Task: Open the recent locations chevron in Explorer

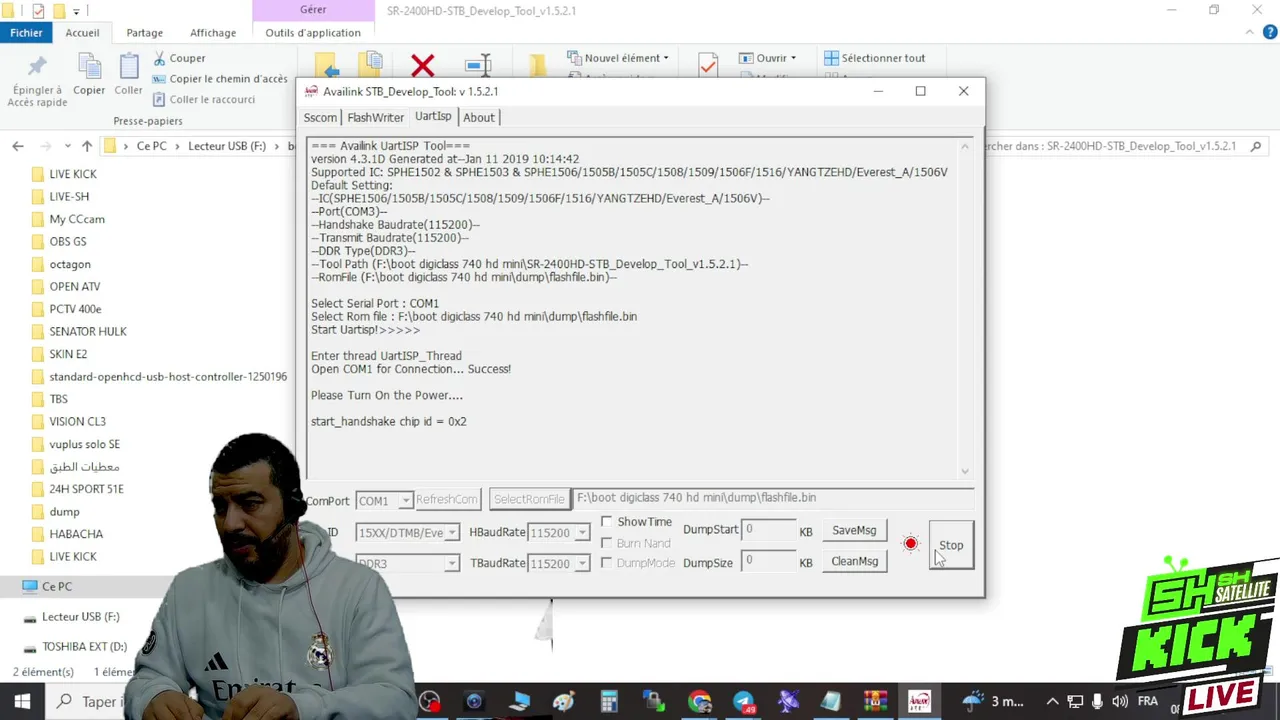Action: point(67,146)
